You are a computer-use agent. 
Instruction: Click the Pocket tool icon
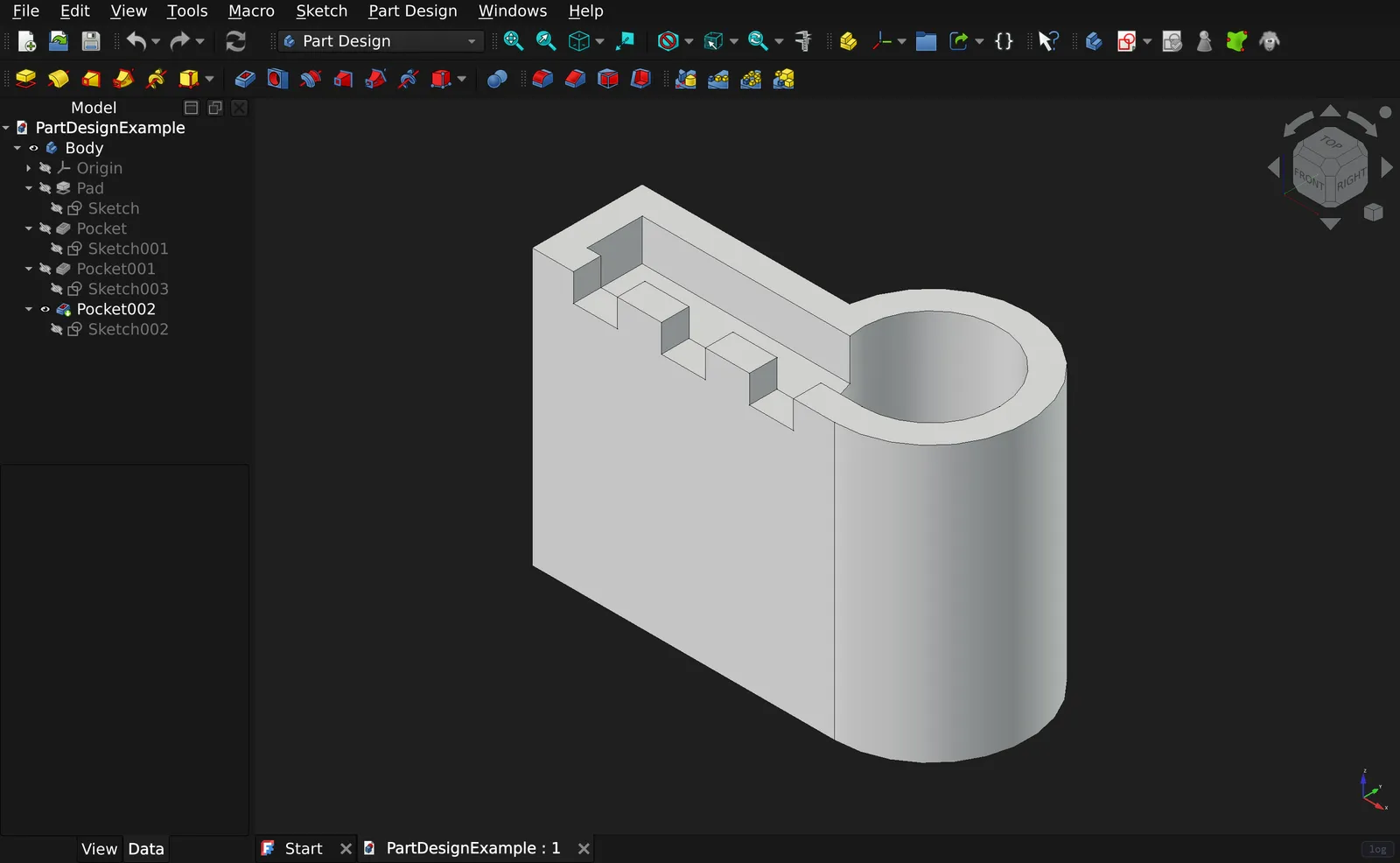(x=245, y=80)
